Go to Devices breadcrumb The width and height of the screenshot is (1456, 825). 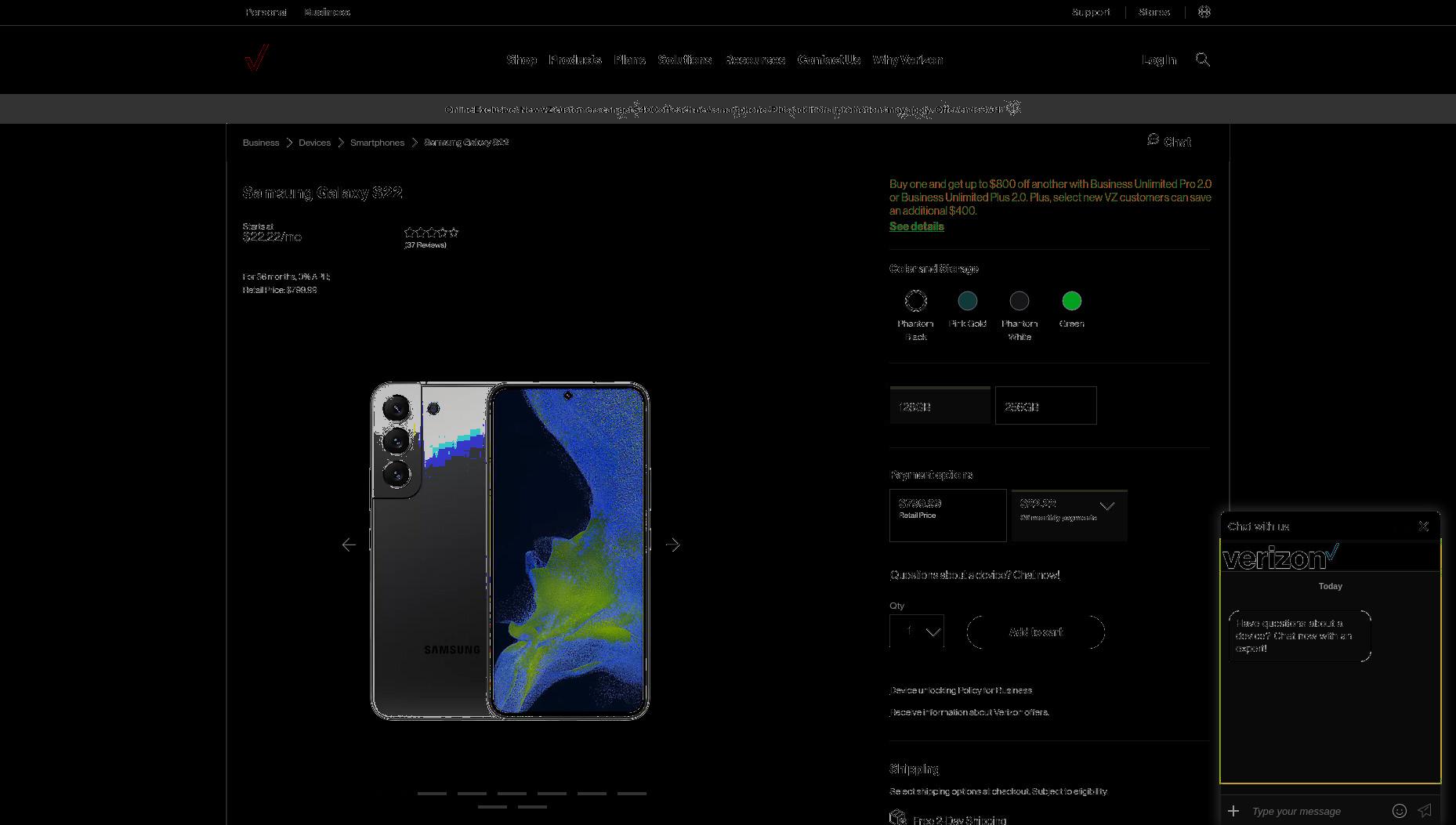pyautogui.click(x=314, y=143)
